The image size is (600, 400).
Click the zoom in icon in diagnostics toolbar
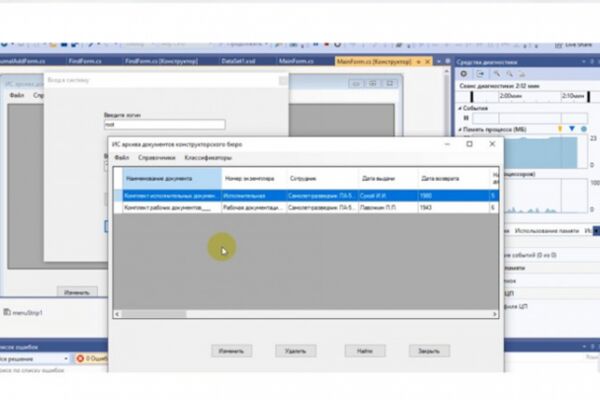click(497, 74)
